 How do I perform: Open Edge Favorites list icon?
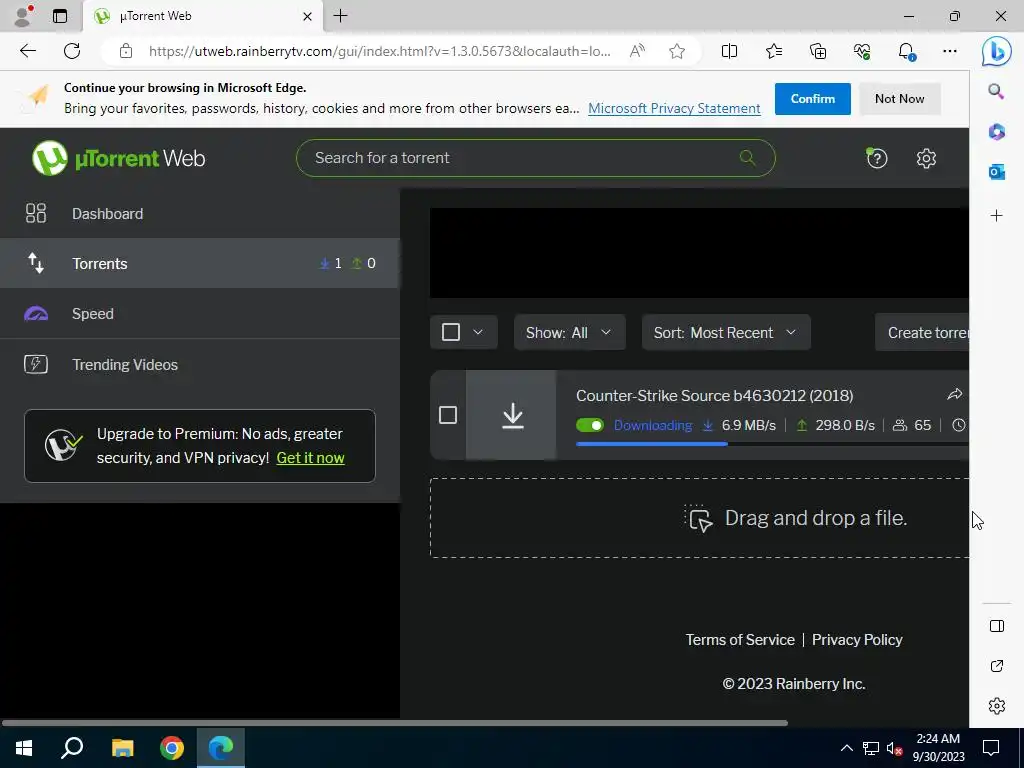774,51
